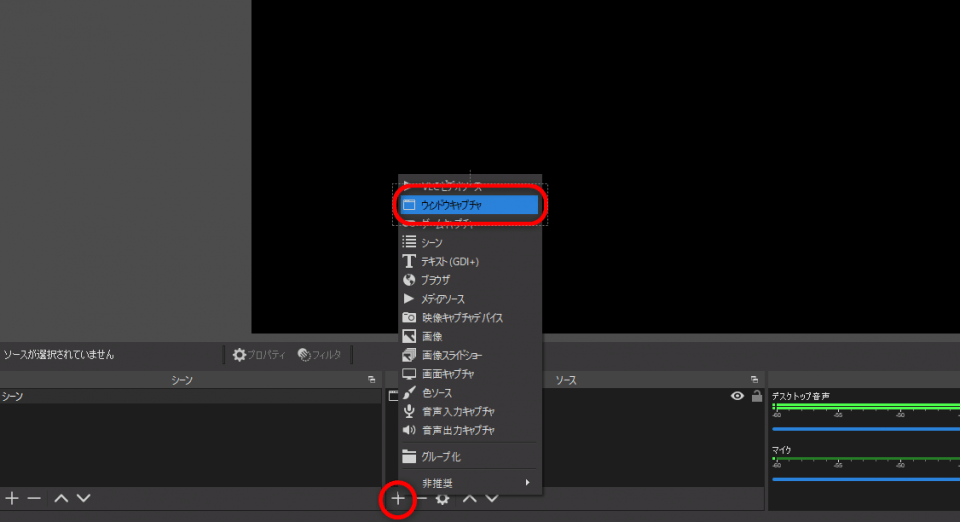Click the add source plus button
This screenshot has height=522, width=960.
coord(397,498)
